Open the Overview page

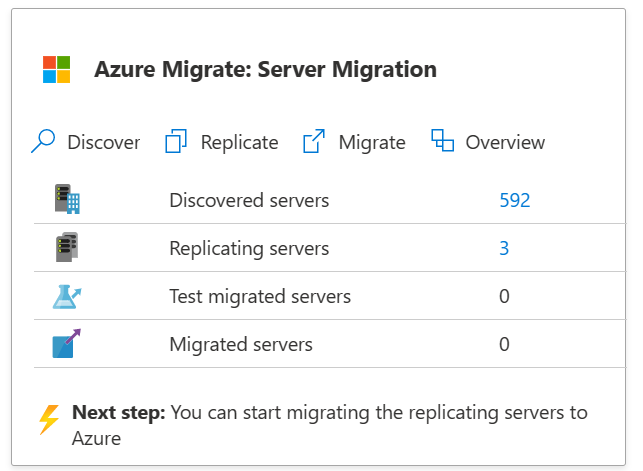click(505, 142)
